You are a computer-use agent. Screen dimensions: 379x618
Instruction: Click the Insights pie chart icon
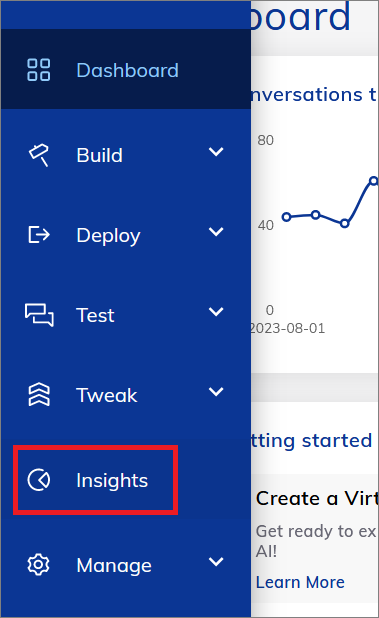[x=39, y=480]
